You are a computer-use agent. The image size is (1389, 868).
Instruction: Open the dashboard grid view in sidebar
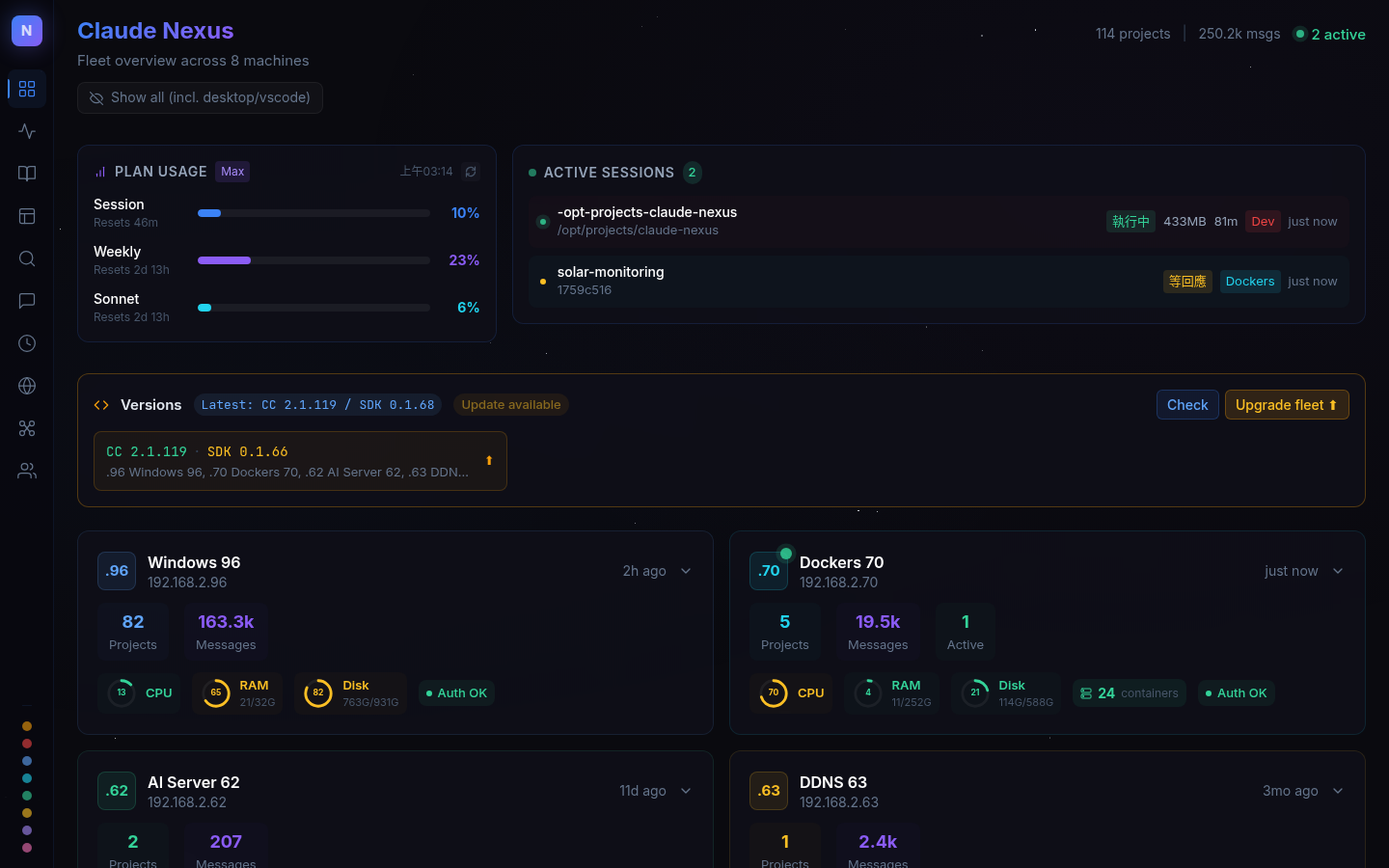pos(27,89)
